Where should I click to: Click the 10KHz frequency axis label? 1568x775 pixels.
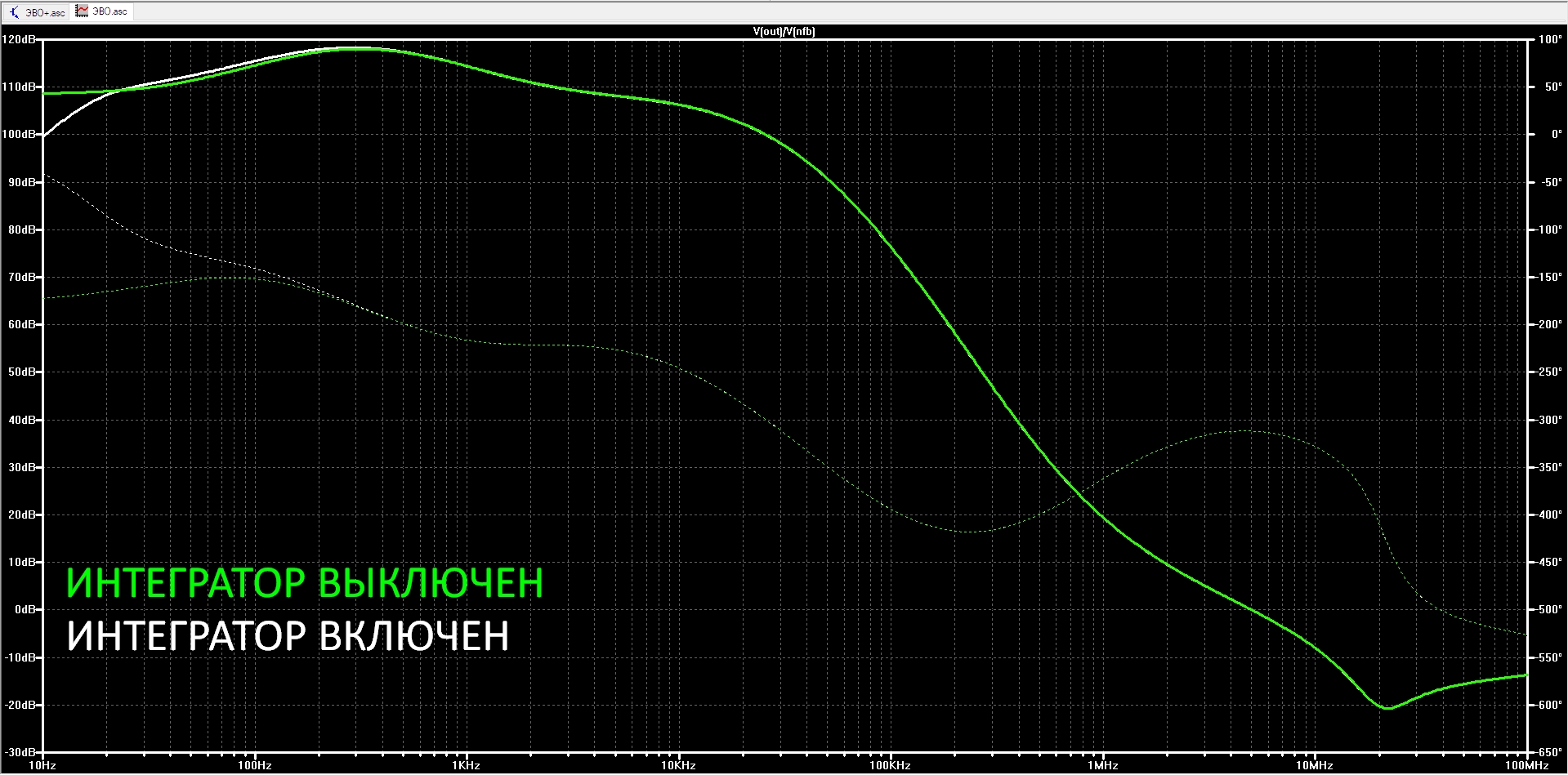click(678, 766)
